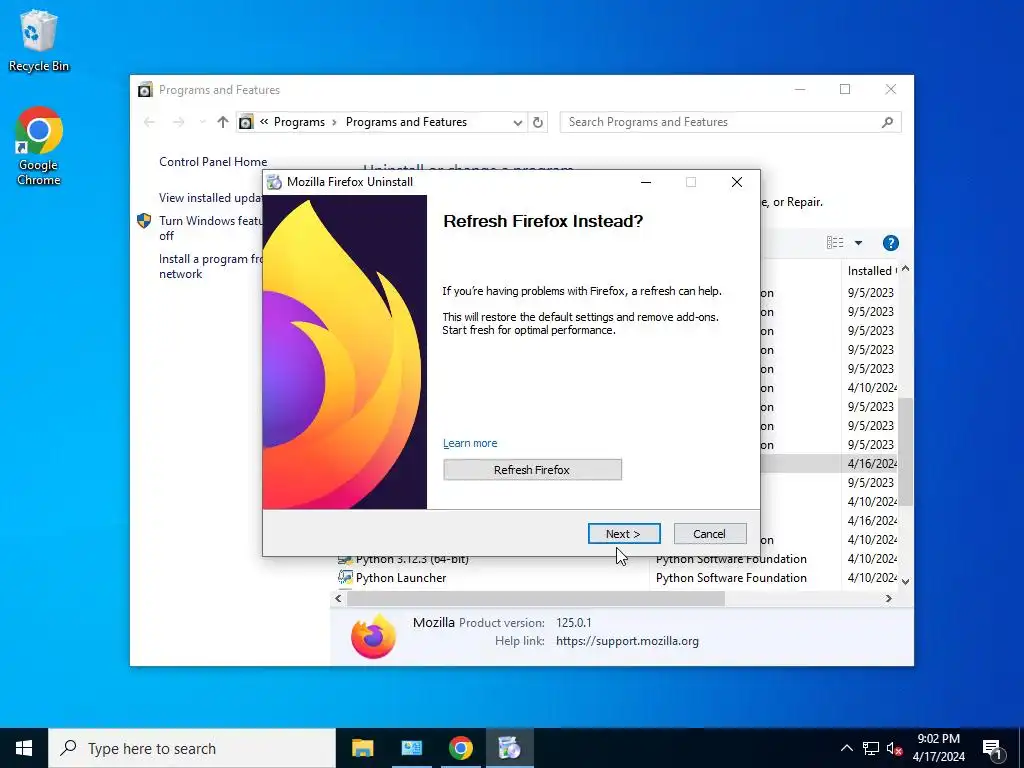Open the network status tray icon
This screenshot has width=1024, height=768.
[x=871, y=748]
